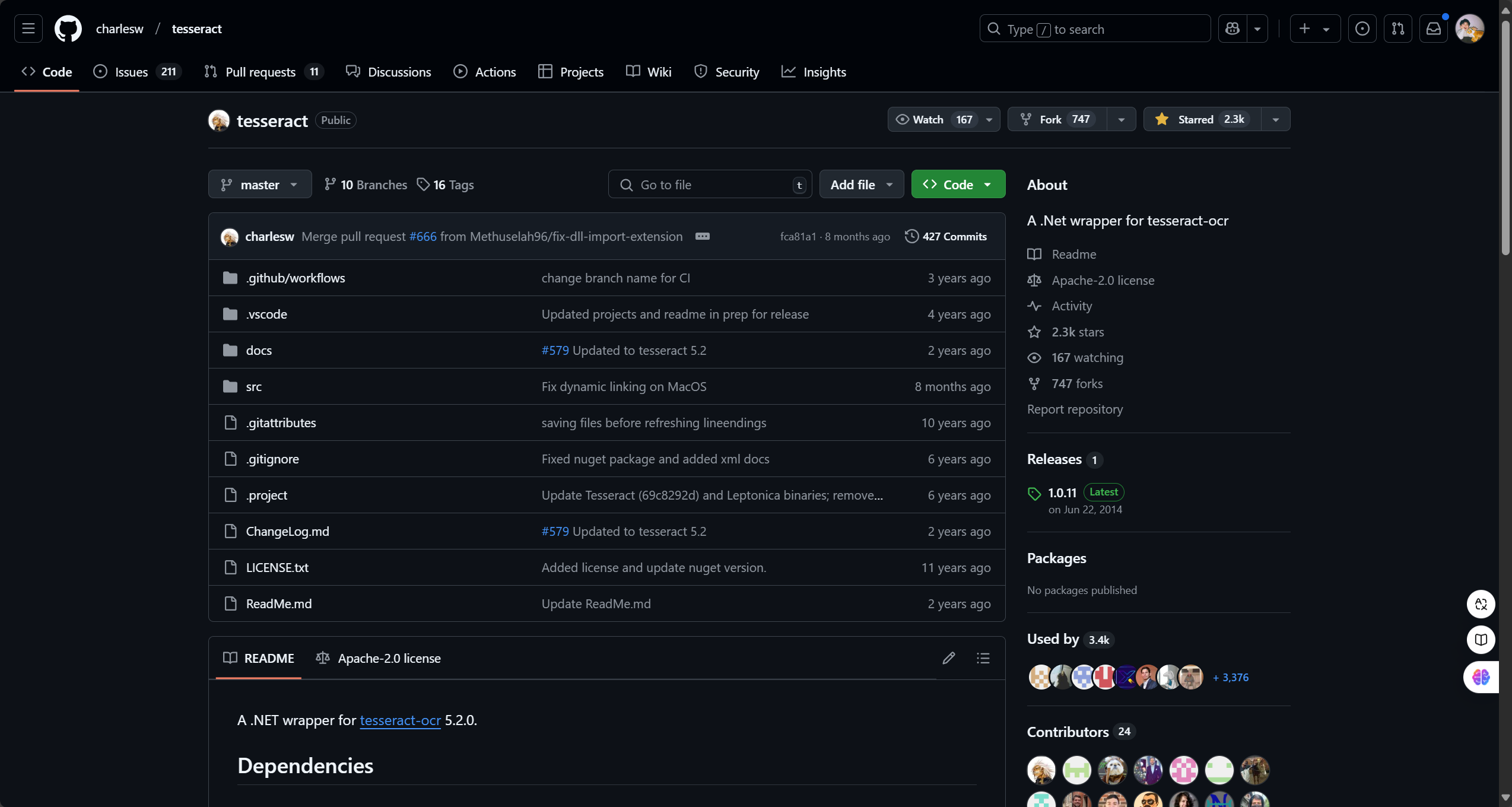Open release tag icon for 1.0.11
This screenshot has width=1512, height=807.
coord(1034,494)
